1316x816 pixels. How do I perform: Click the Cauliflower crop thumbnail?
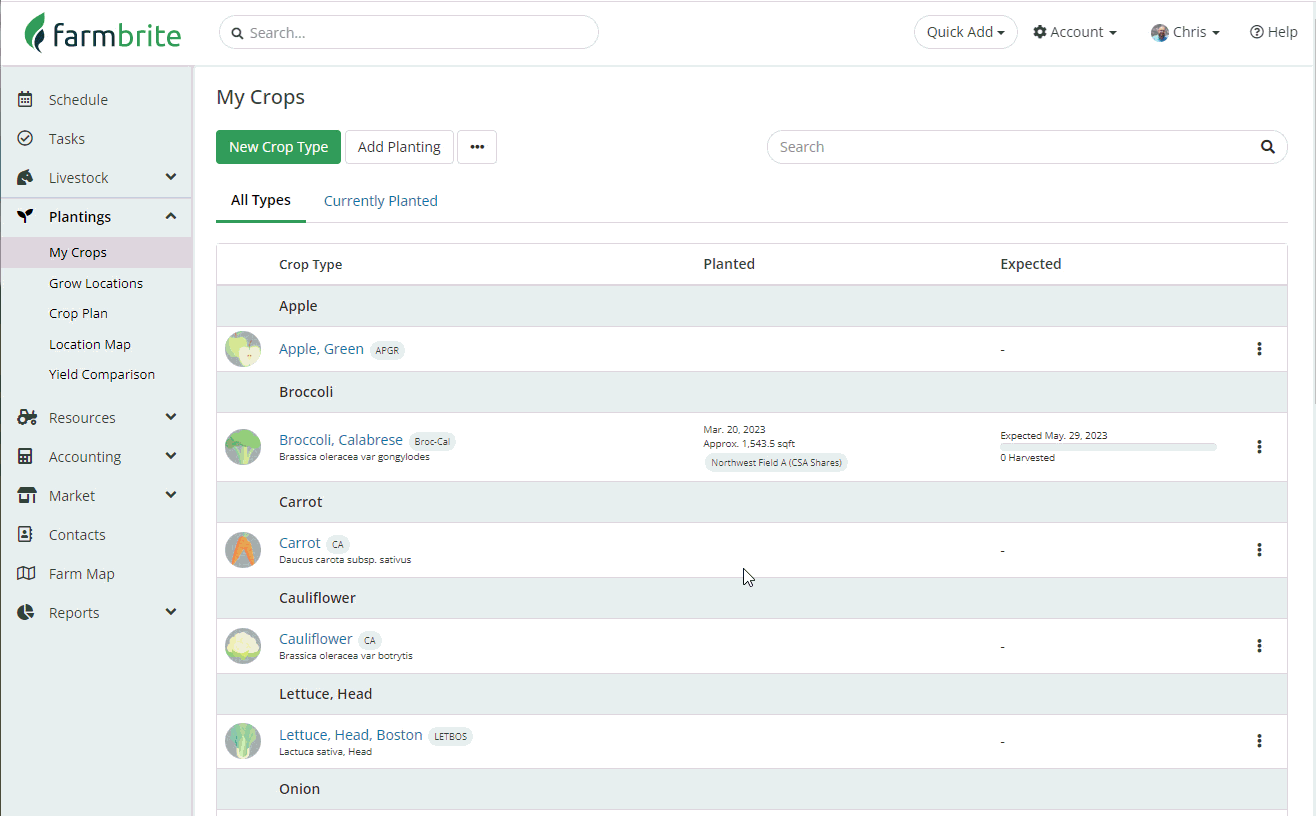(x=243, y=646)
